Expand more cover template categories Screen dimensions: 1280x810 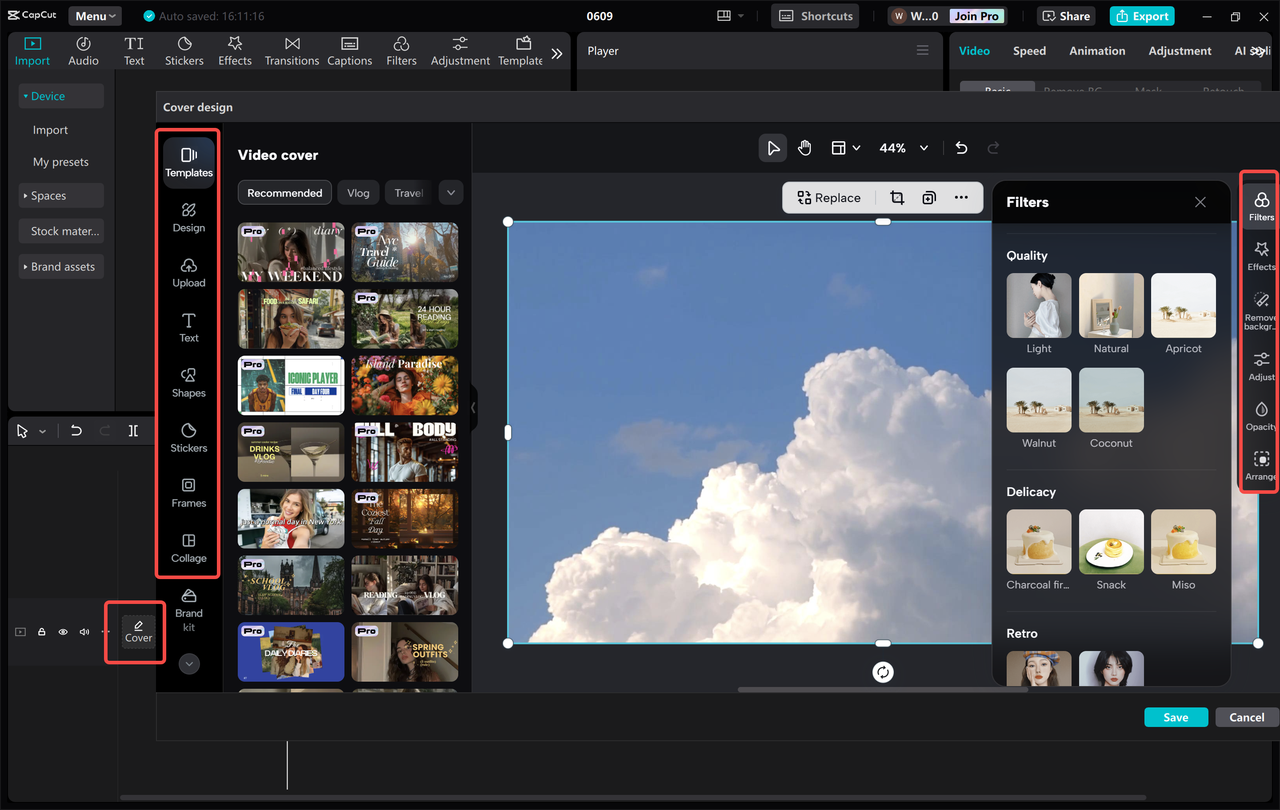click(x=450, y=192)
